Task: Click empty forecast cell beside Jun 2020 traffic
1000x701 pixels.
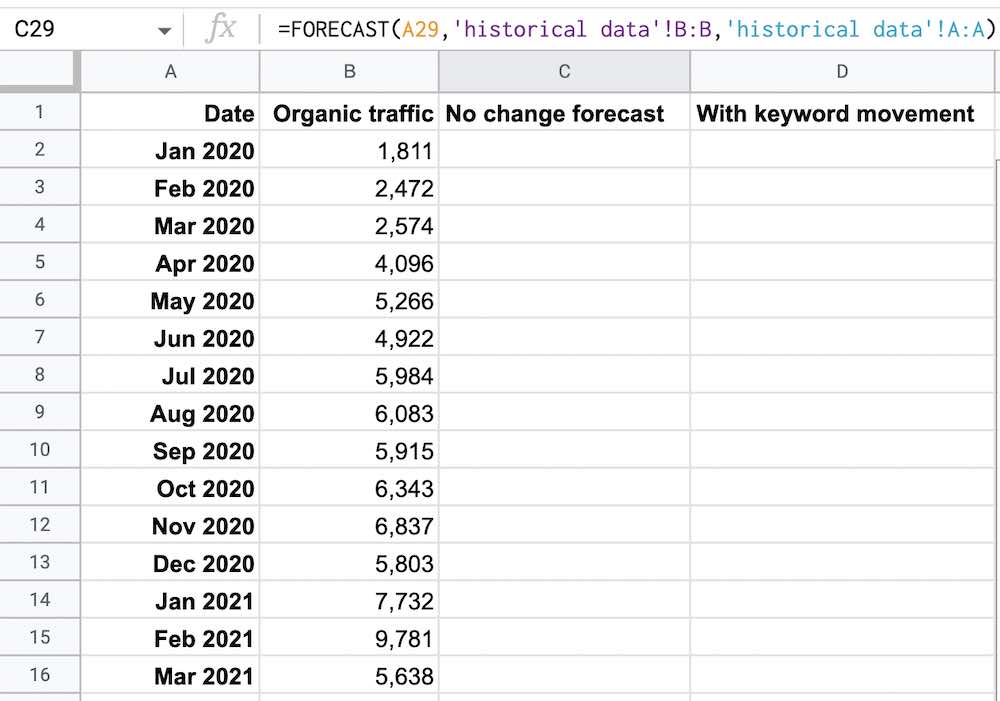Action: [x=564, y=338]
